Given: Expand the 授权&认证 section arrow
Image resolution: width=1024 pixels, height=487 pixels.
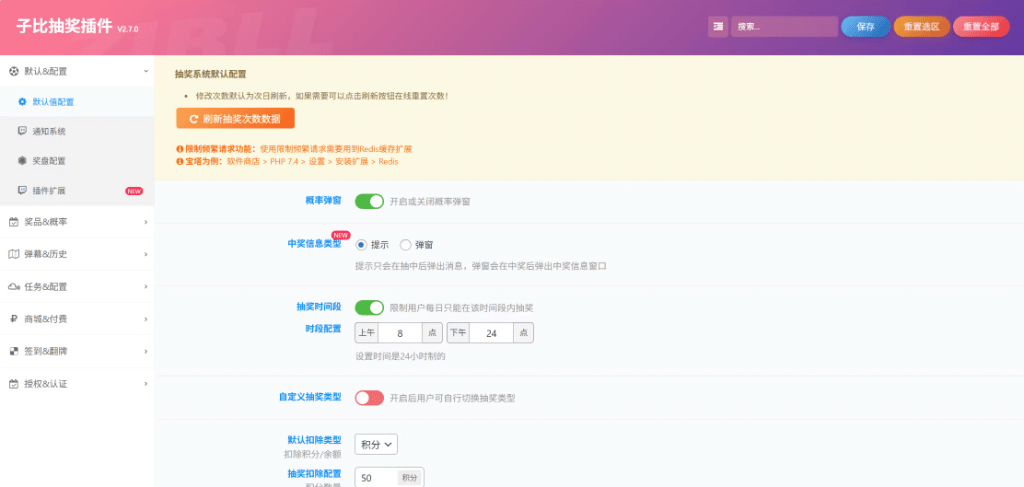Looking at the screenshot, I should click(146, 384).
